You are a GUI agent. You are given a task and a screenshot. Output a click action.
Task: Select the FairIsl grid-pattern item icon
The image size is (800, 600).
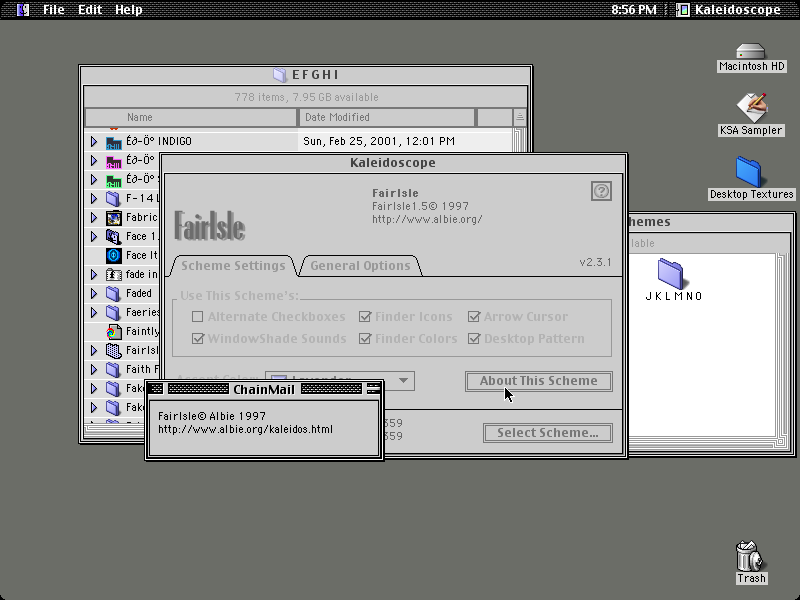pyautogui.click(x=113, y=351)
